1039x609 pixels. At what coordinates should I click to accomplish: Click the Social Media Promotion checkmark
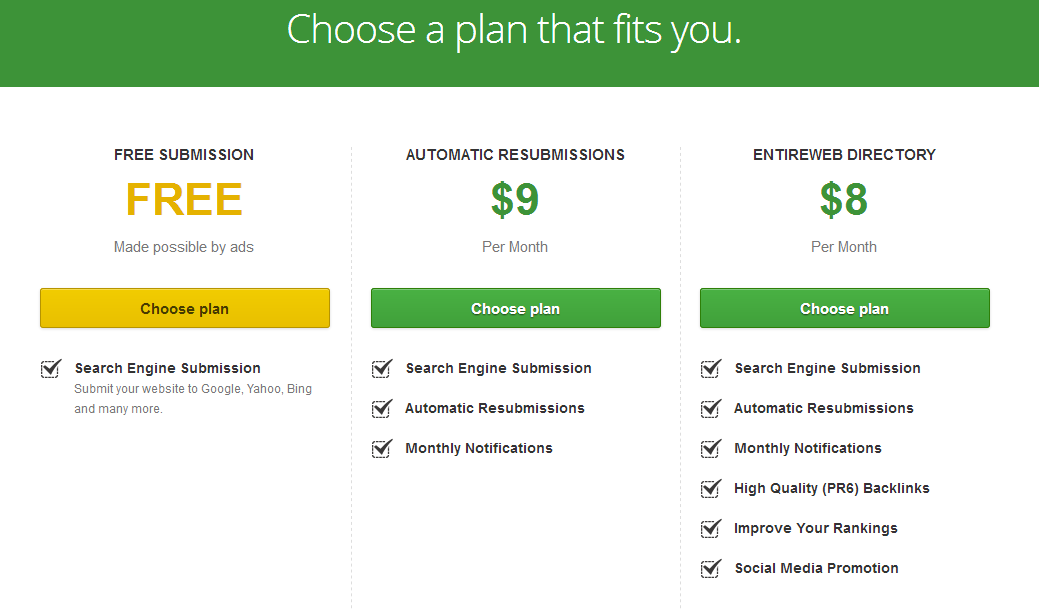tap(710, 568)
